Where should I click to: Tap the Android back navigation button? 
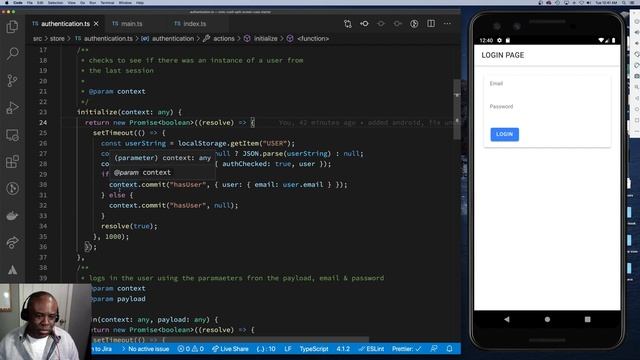pyautogui.click(x=507, y=320)
